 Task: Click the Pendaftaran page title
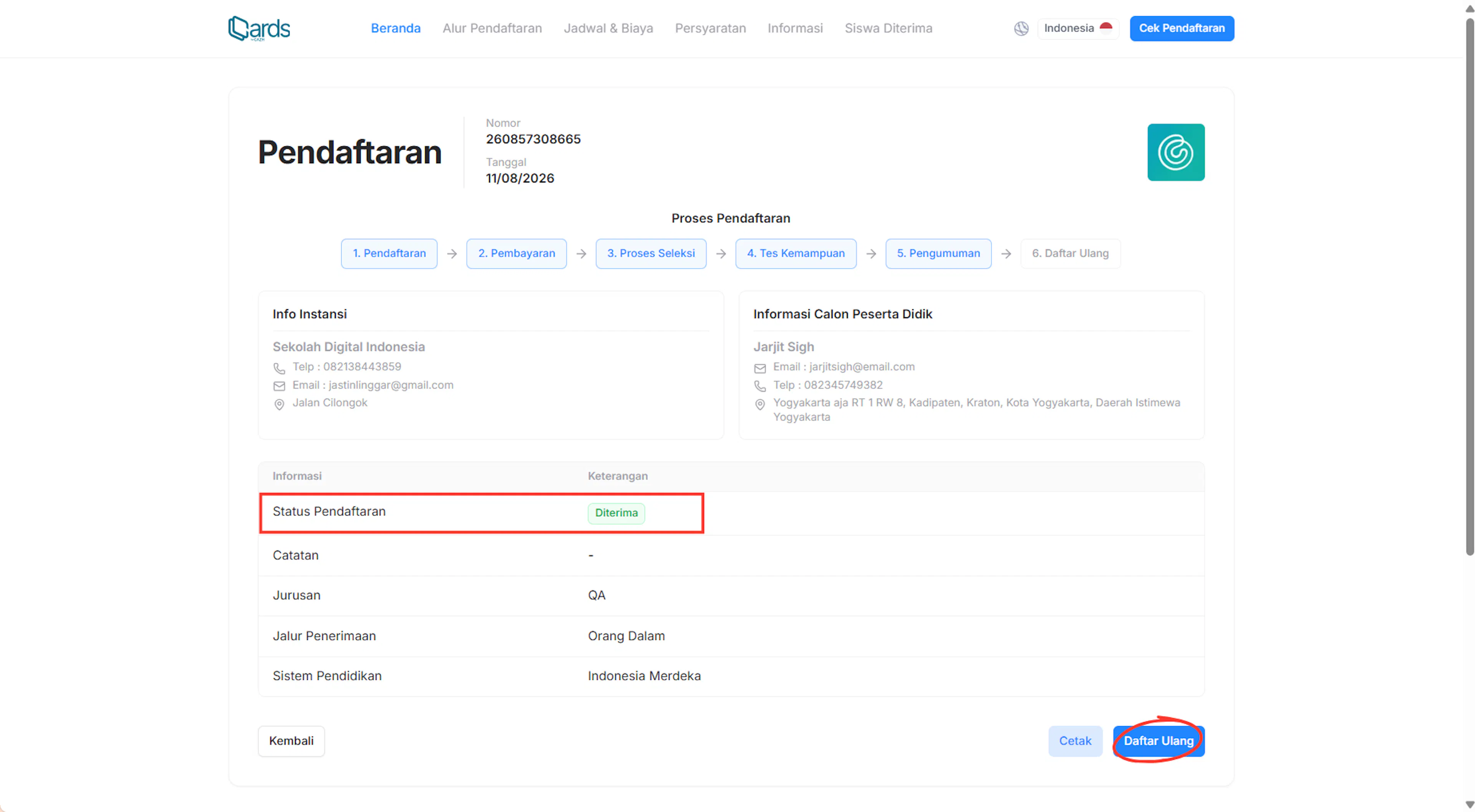click(349, 152)
